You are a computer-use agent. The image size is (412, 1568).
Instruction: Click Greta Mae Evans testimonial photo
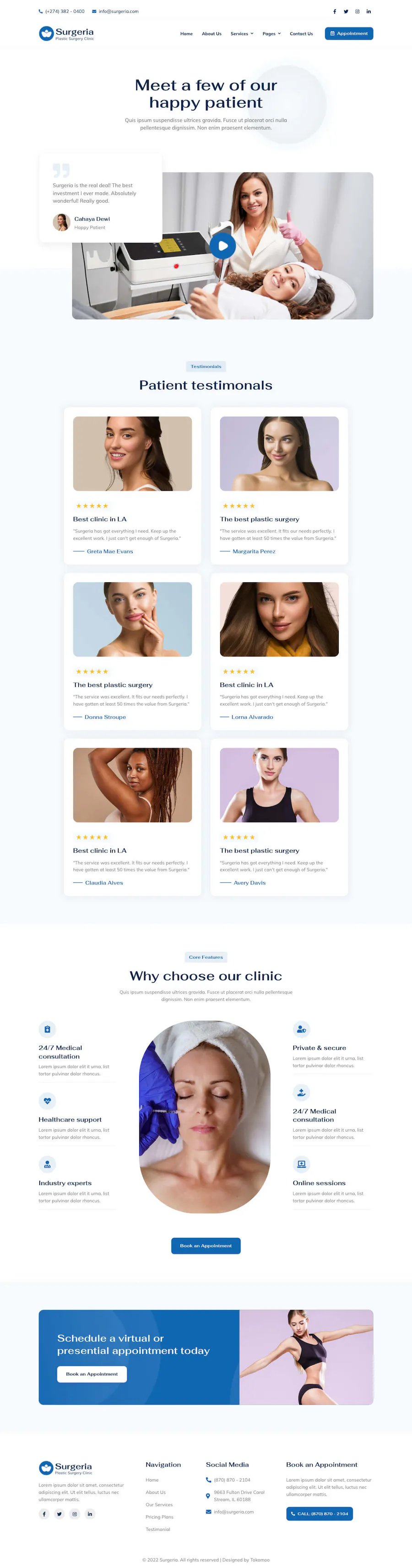132,453
